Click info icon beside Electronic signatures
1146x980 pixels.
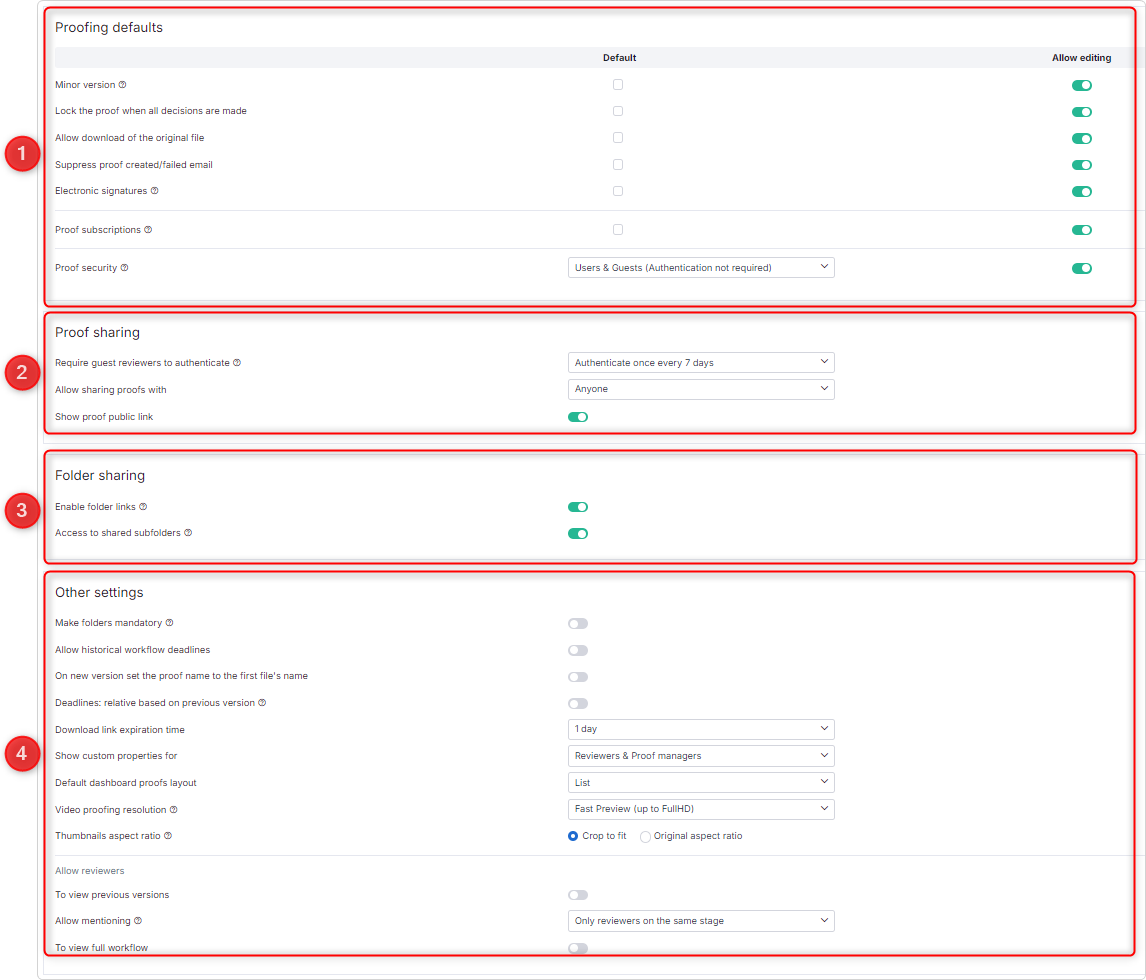(154, 191)
